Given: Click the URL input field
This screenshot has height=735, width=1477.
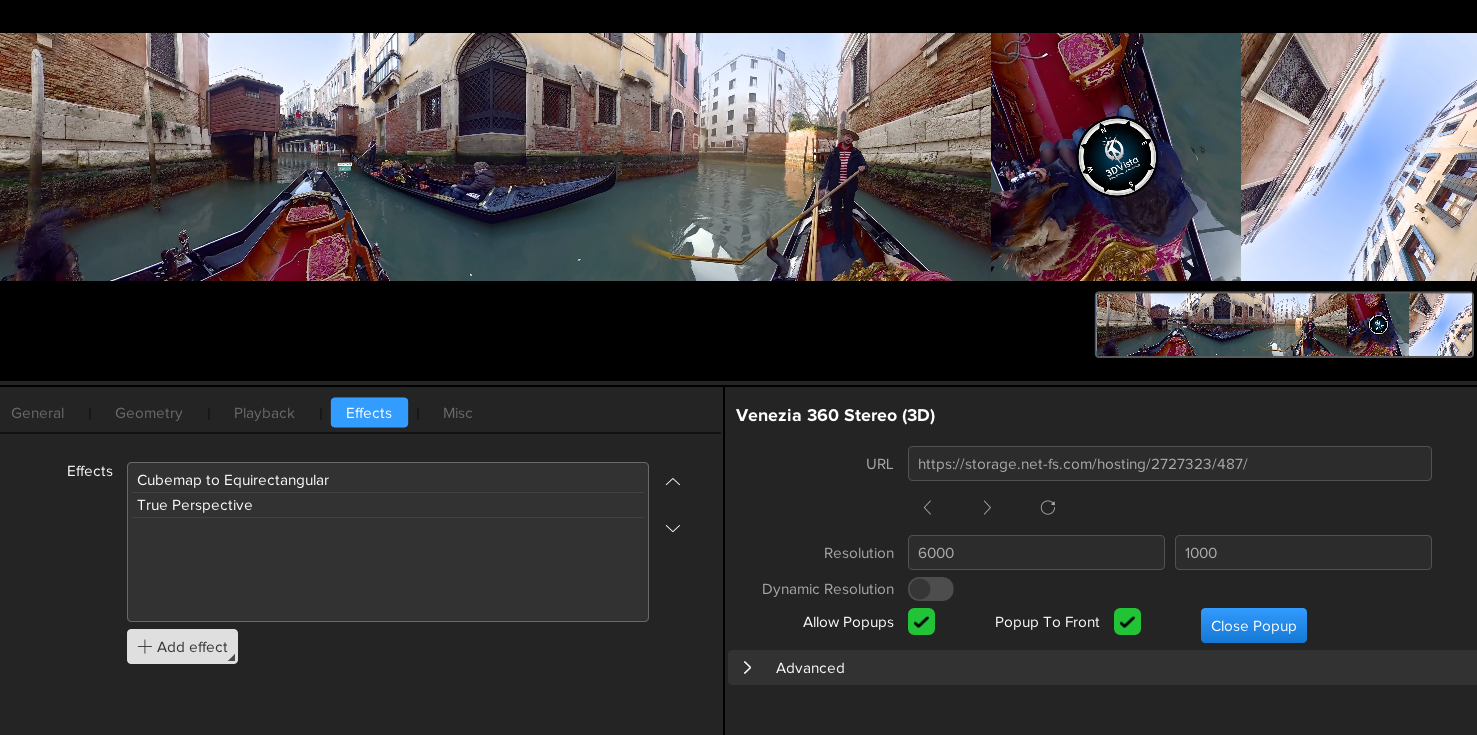Looking at the screenshot, I should [1169, 464].
